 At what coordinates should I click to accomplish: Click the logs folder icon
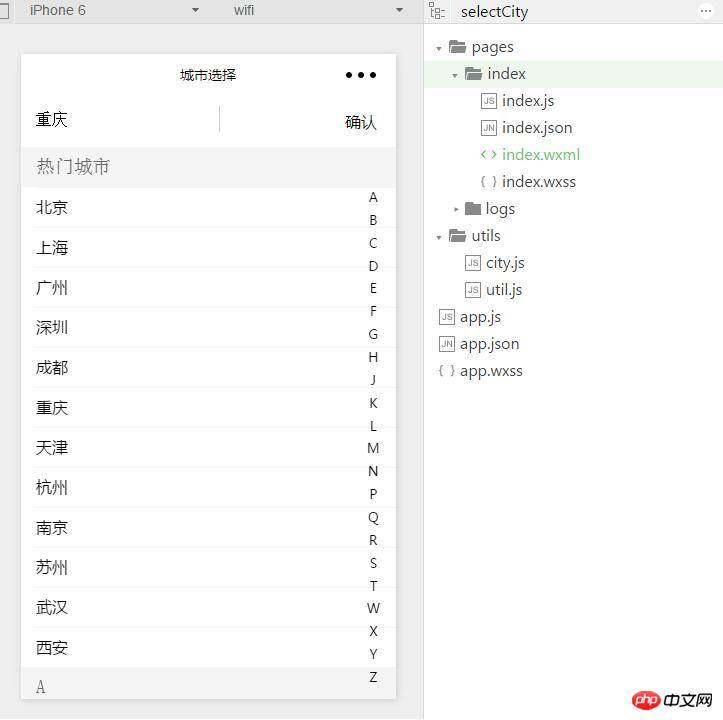pyautogui.click(x=473, y=209)
